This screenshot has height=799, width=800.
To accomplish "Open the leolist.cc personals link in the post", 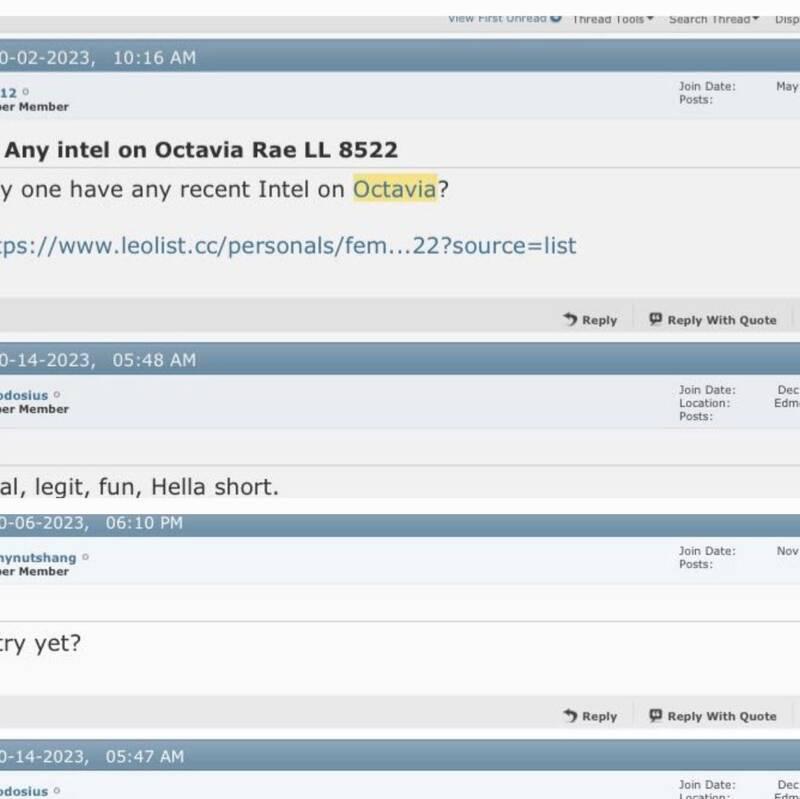I will coord(288,245).
